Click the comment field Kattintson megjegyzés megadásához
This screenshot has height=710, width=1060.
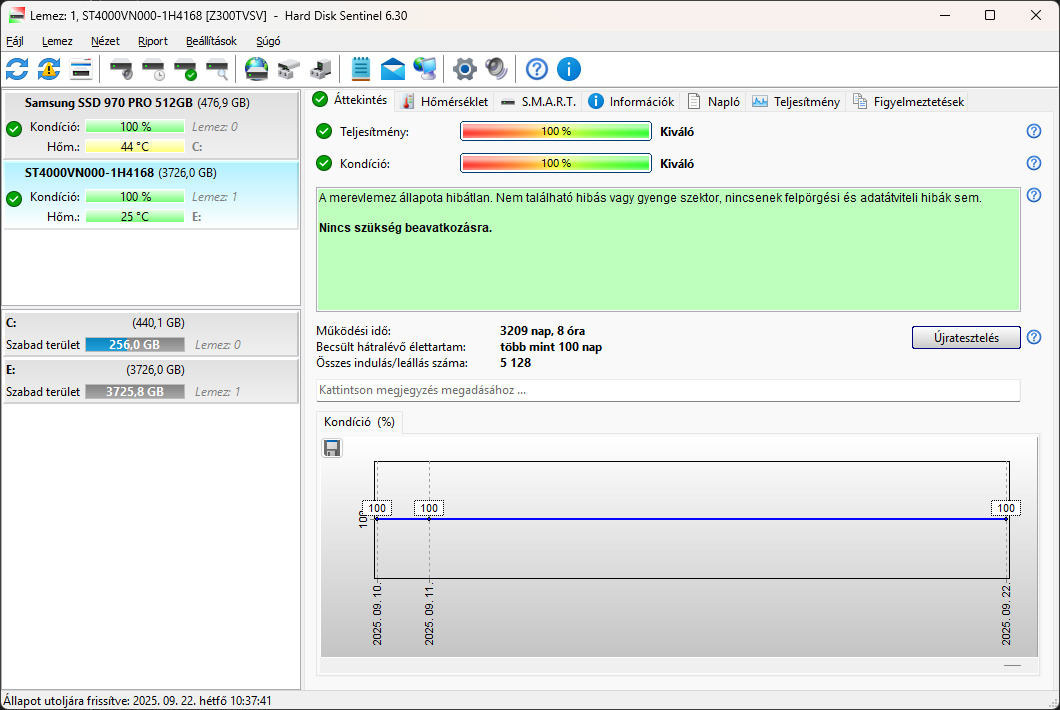tap(668, 390)
